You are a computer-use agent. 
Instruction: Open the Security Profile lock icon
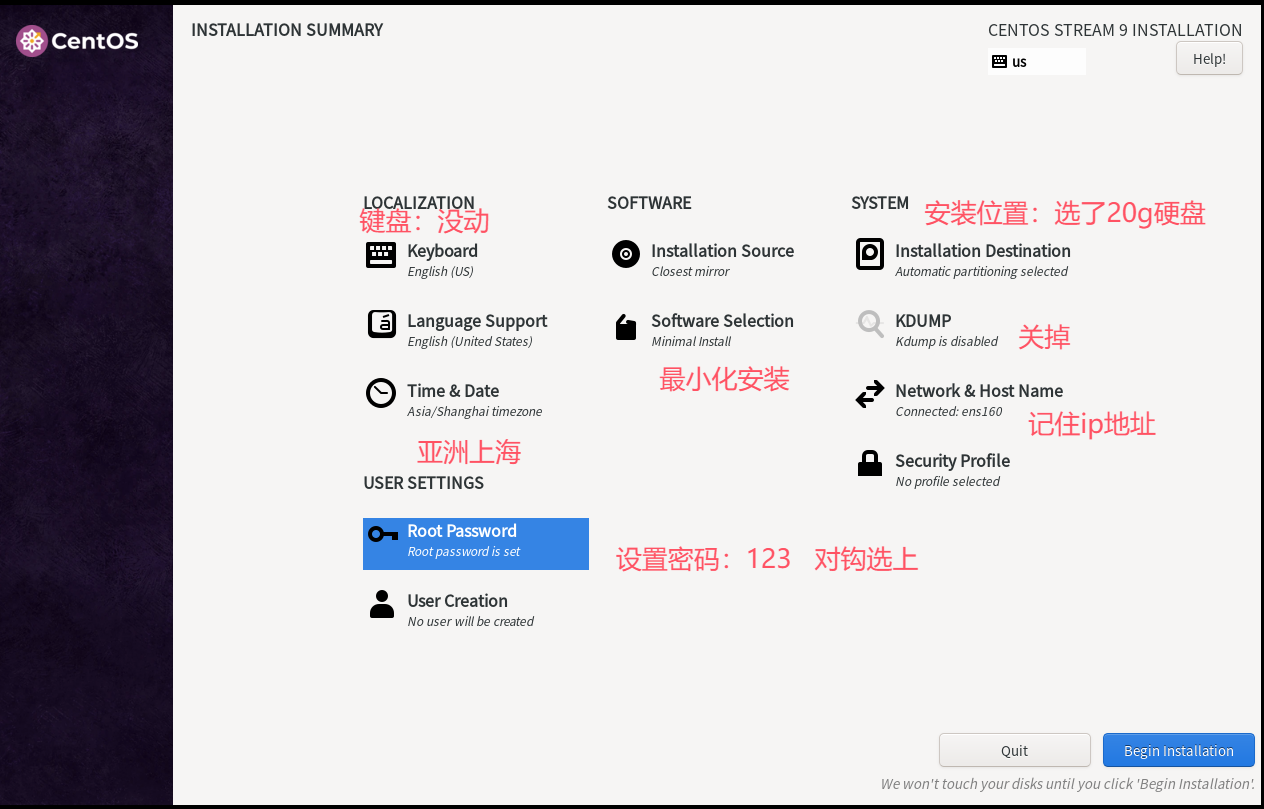point(870,463)
